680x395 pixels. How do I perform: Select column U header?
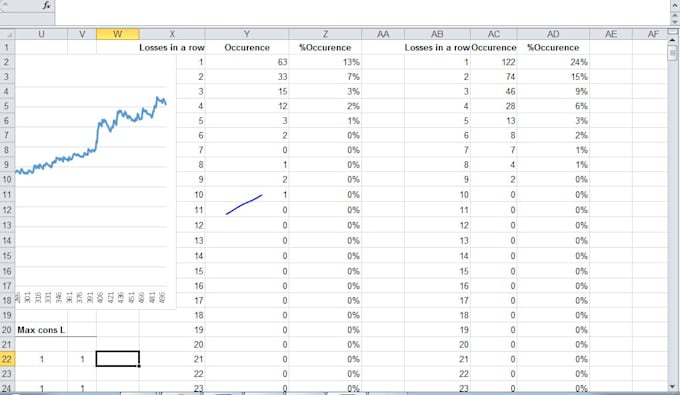point(41,34)
